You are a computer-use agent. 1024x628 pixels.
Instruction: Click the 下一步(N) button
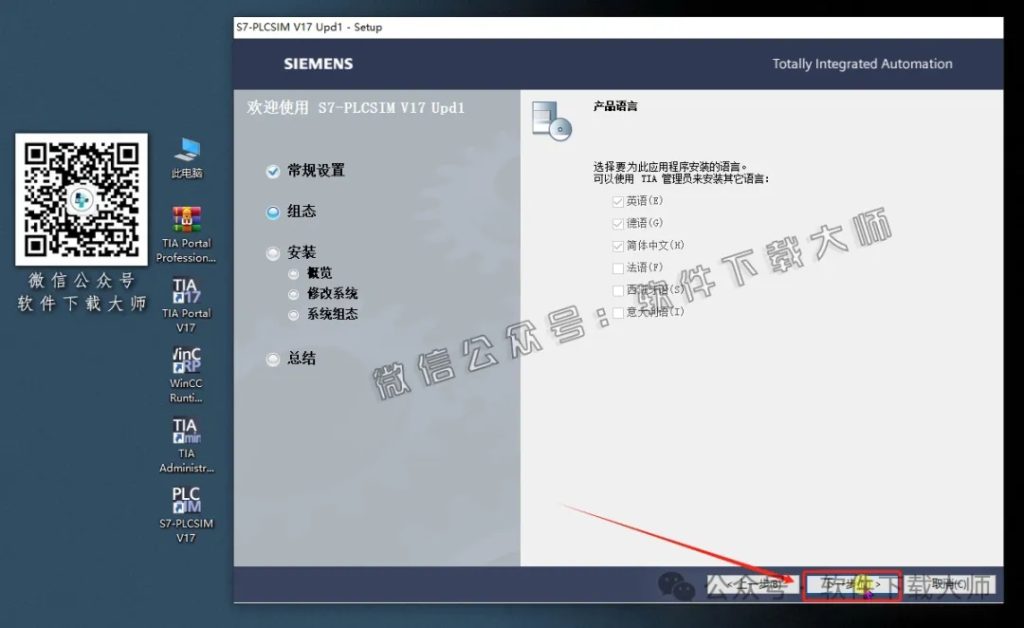[851, 585]
